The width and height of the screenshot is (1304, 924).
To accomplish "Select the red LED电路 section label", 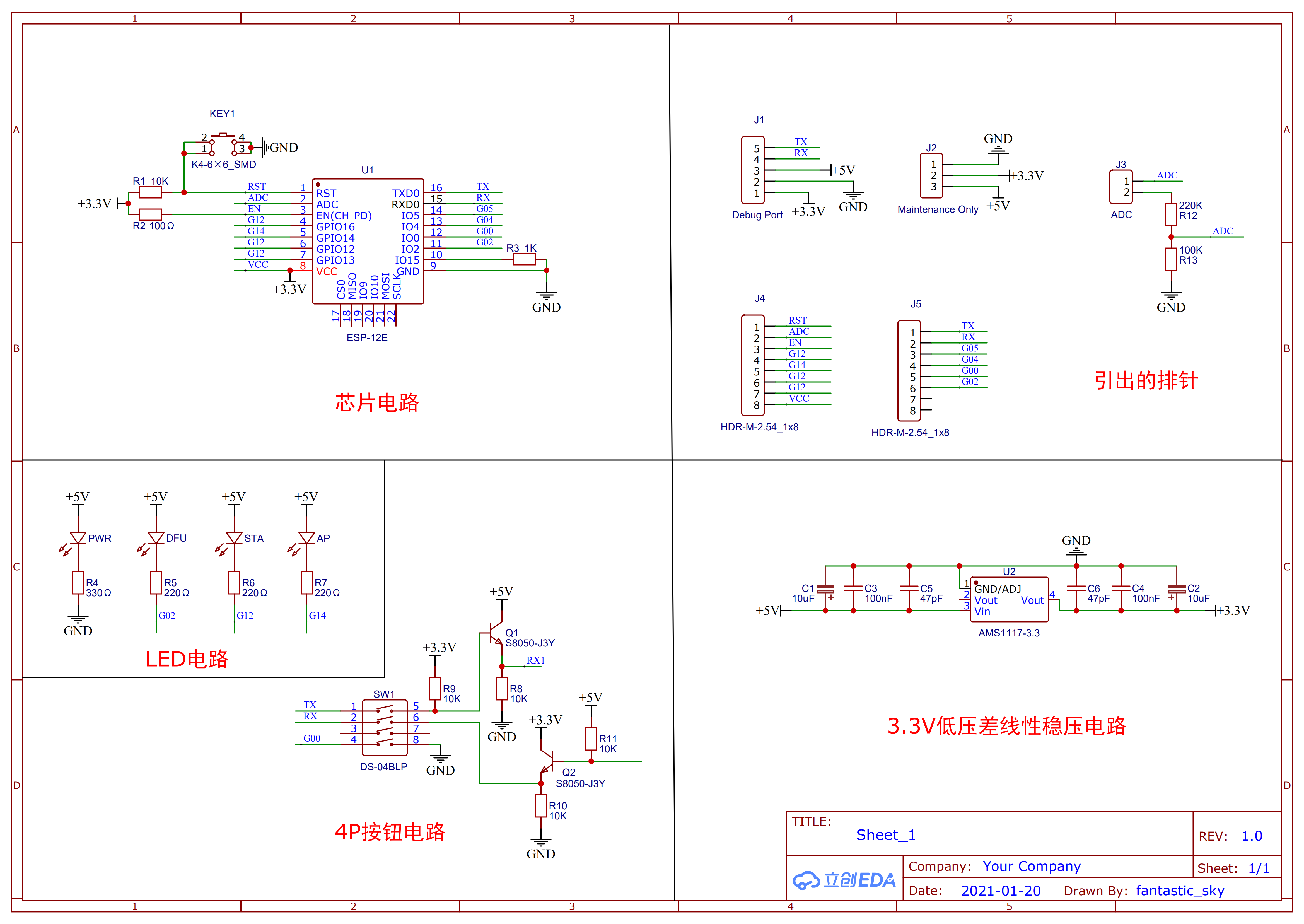I will [x=187, y=659].
